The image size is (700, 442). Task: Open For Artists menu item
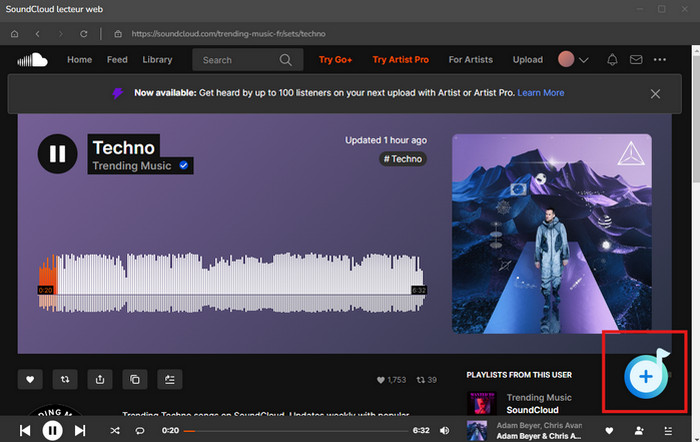(471, 60)
